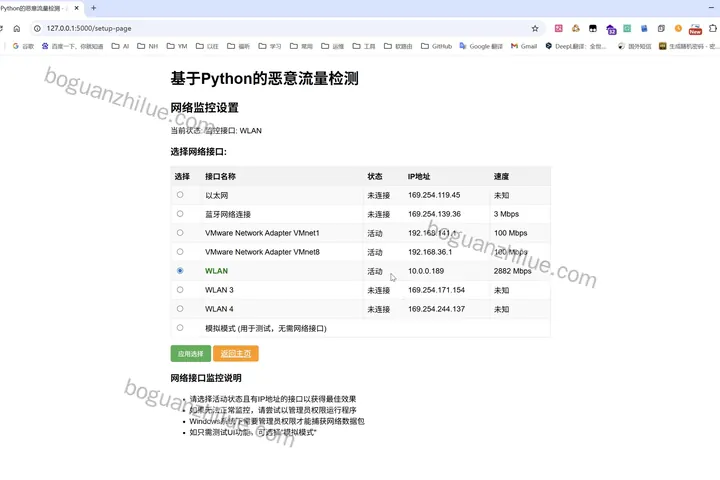
Task: Open the 百度一下 bookmark
Action: [x=73, y=46]
